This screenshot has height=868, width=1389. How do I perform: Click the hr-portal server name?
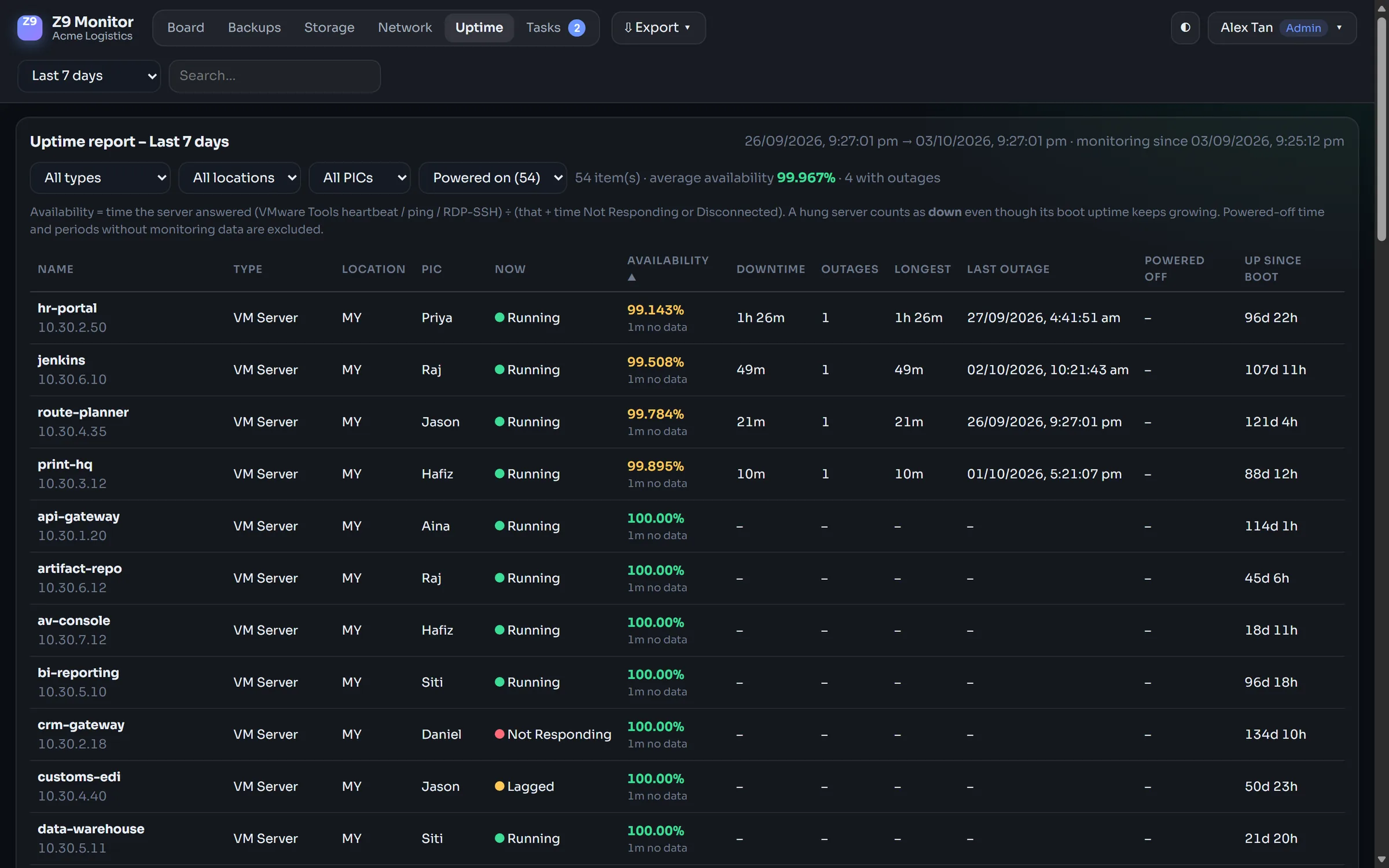click(x=67, y=308)
